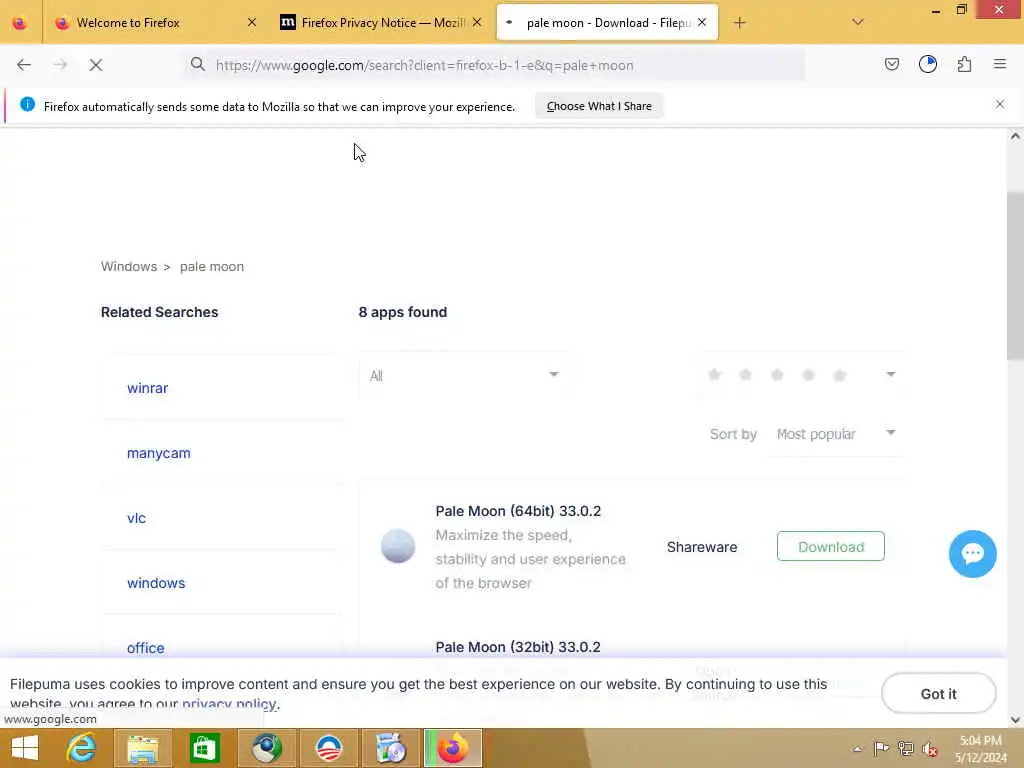Close the Welcome to Firefox tab

(x=252, y=22)
